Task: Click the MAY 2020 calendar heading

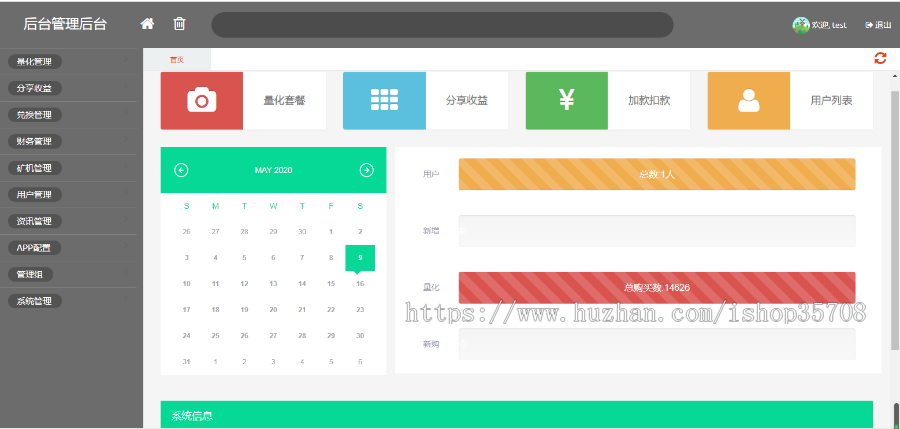Action: [274, 170]
